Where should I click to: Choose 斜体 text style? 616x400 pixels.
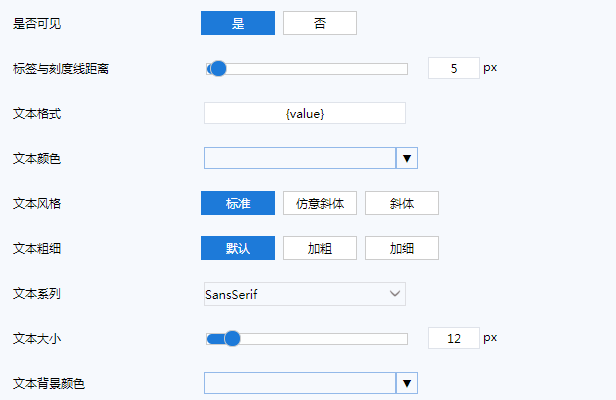[401, 203]
